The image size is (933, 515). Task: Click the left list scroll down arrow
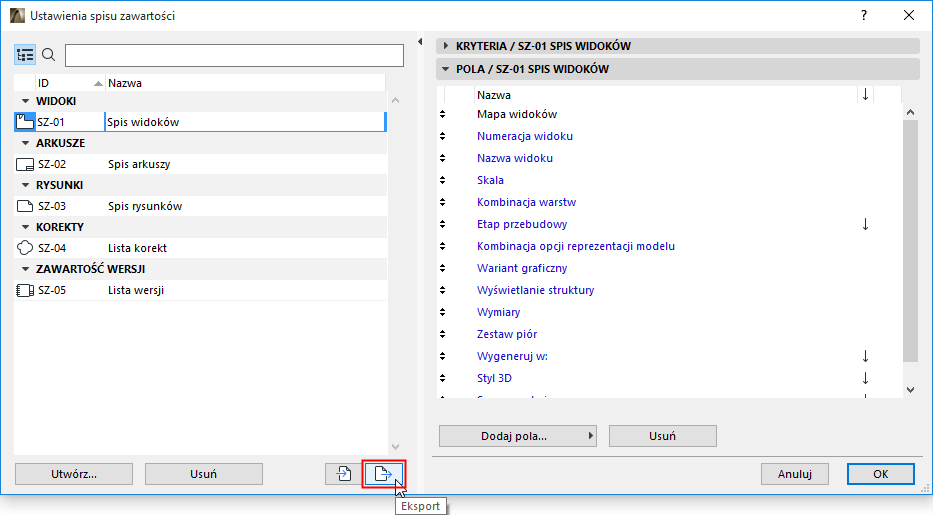[396, 447]
